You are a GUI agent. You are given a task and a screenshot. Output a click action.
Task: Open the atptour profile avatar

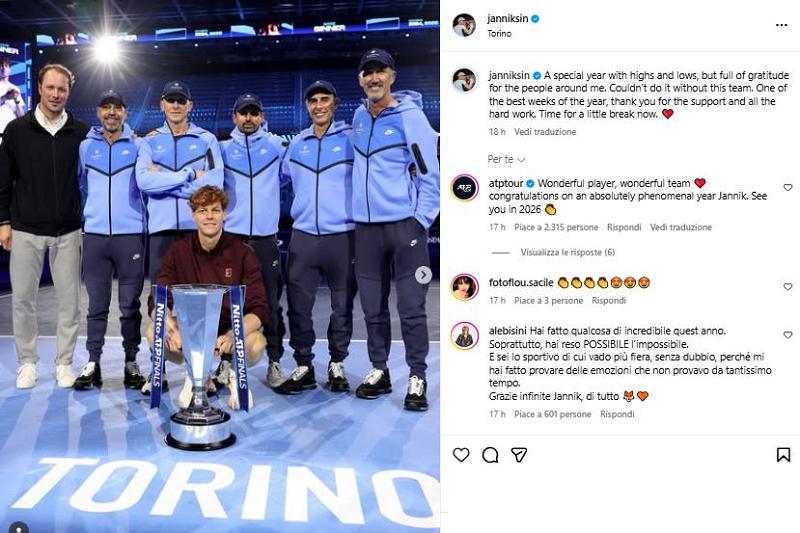tap(465, 188)
